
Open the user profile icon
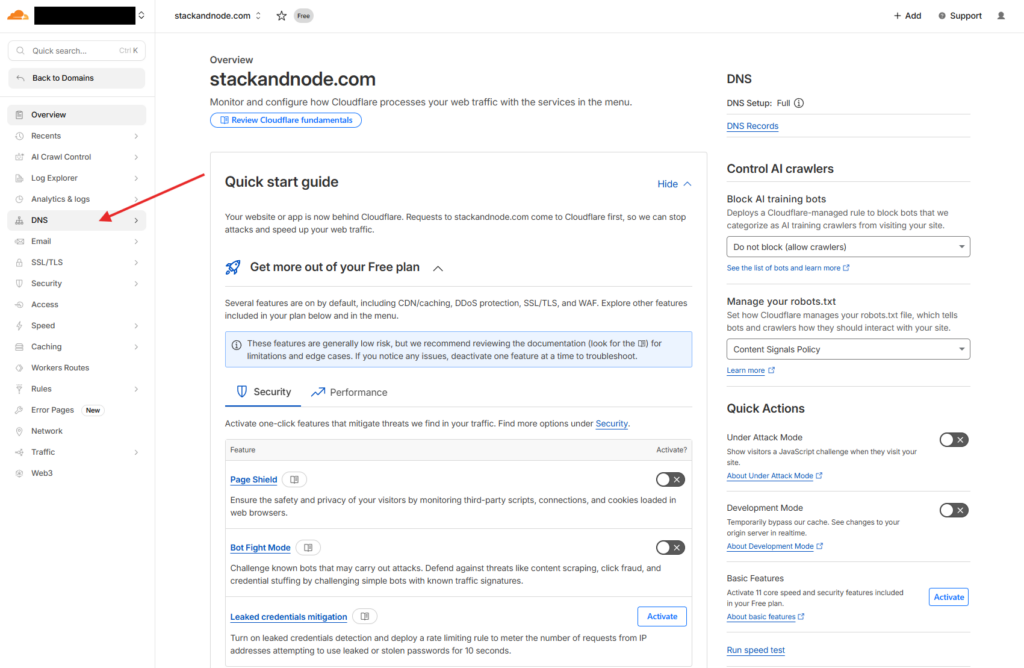click(x=1001, y=16)
